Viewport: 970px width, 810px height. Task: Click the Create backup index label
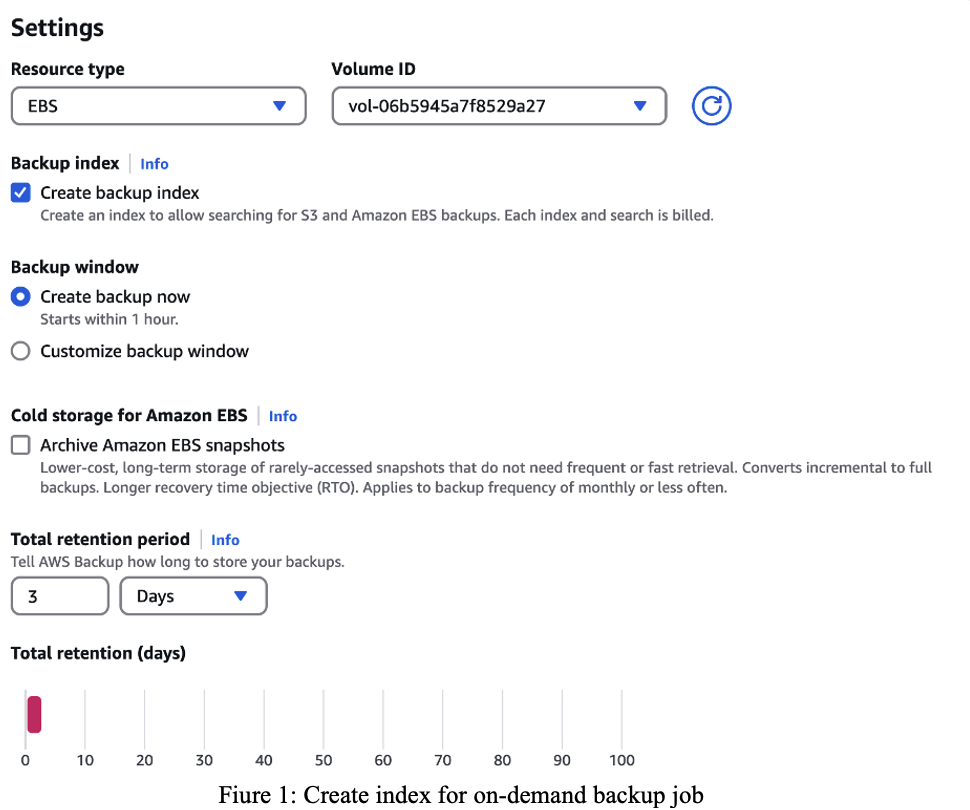(x=120, y=193)
